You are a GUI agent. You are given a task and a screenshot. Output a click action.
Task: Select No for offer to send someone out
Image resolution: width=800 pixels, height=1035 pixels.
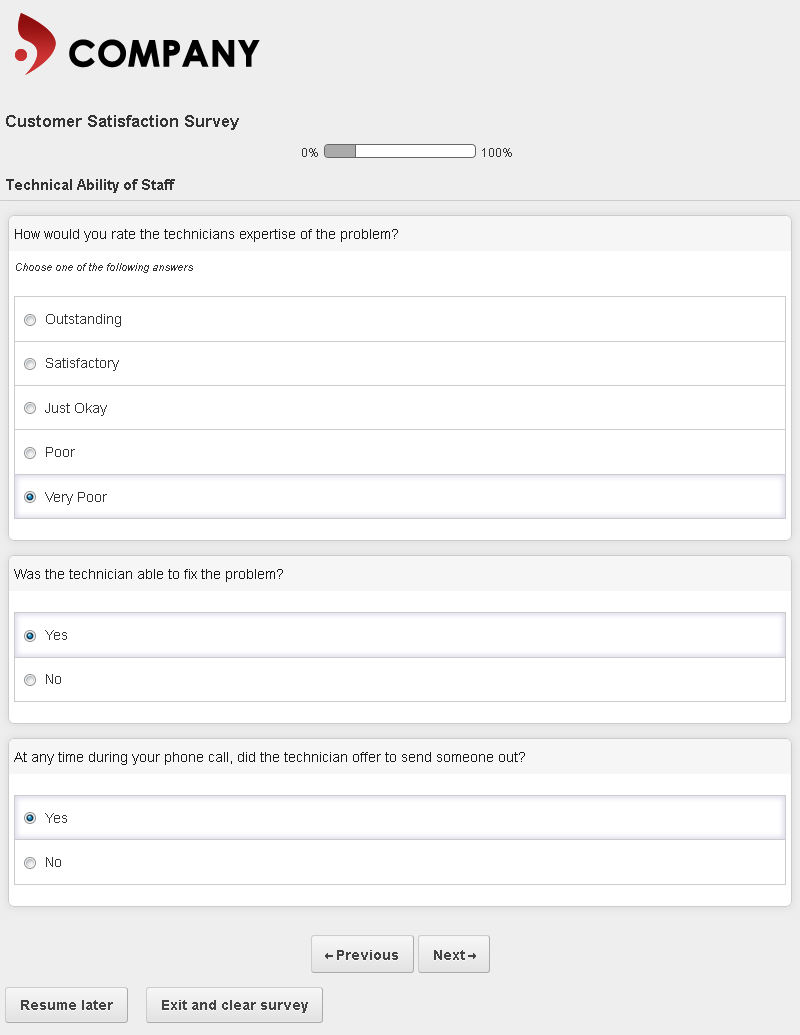pos(30,863)
